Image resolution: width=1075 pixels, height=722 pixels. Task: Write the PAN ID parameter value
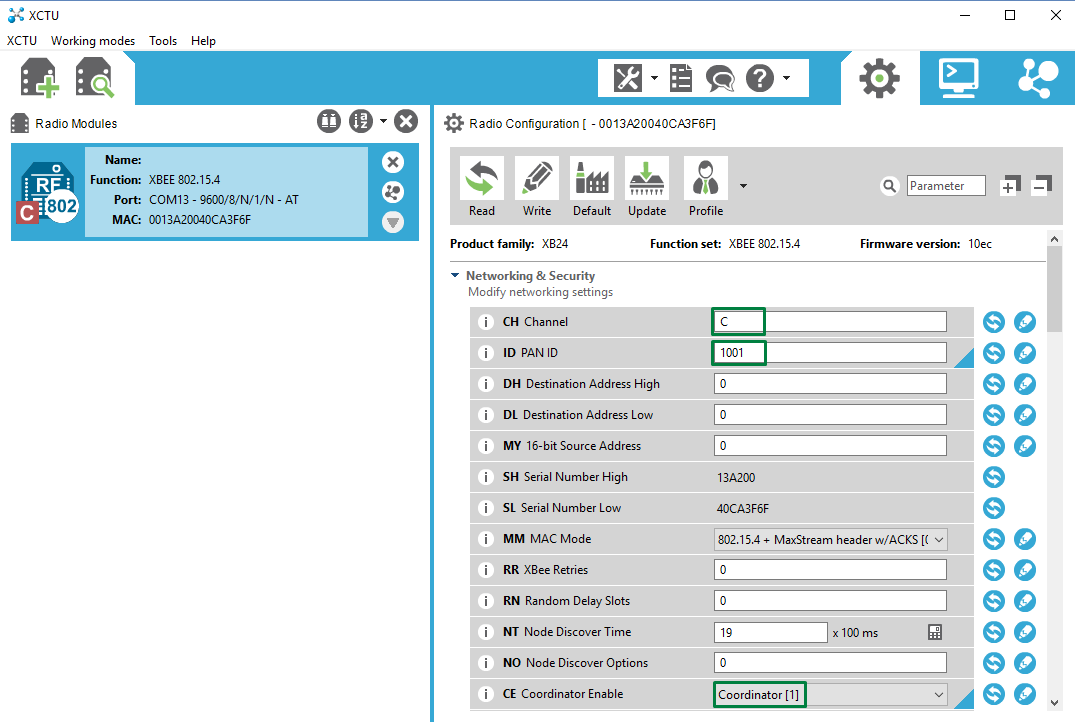coord(1025,353)
